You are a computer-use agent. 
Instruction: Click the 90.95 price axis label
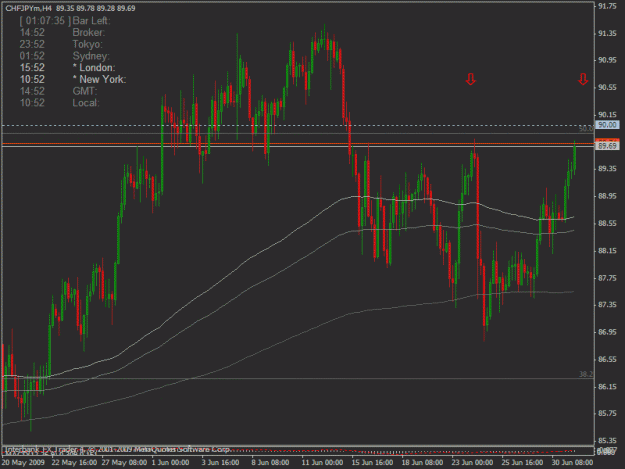(x=607, y=60)
